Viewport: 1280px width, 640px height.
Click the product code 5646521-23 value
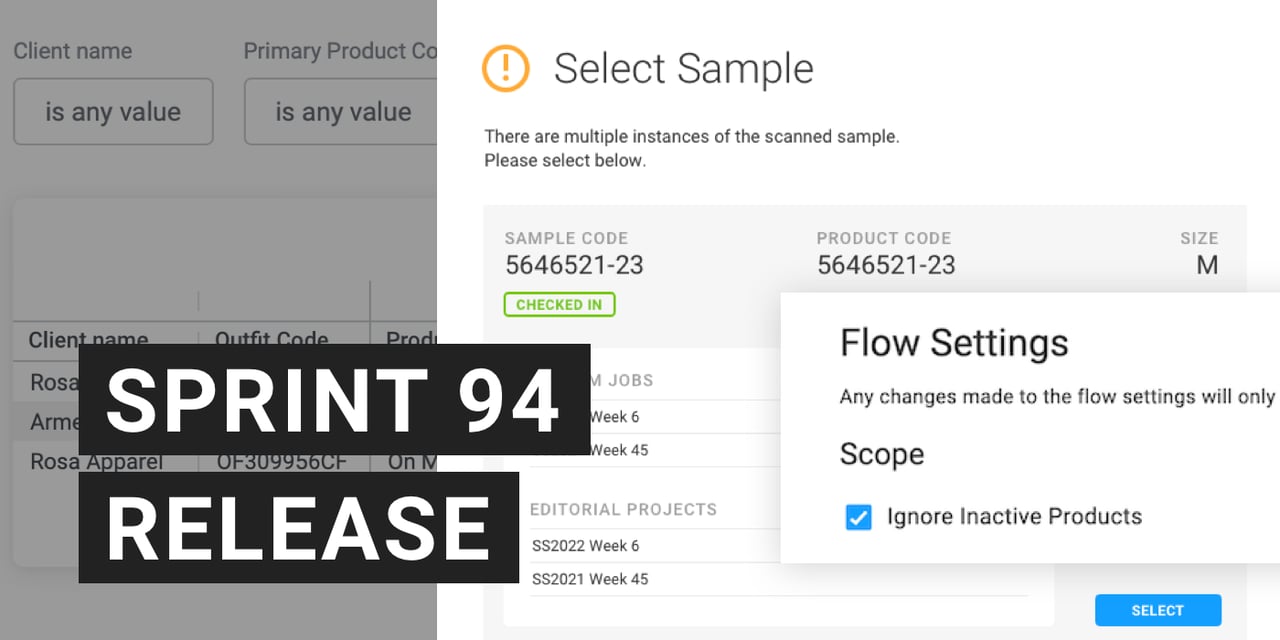tap(886, 265)
